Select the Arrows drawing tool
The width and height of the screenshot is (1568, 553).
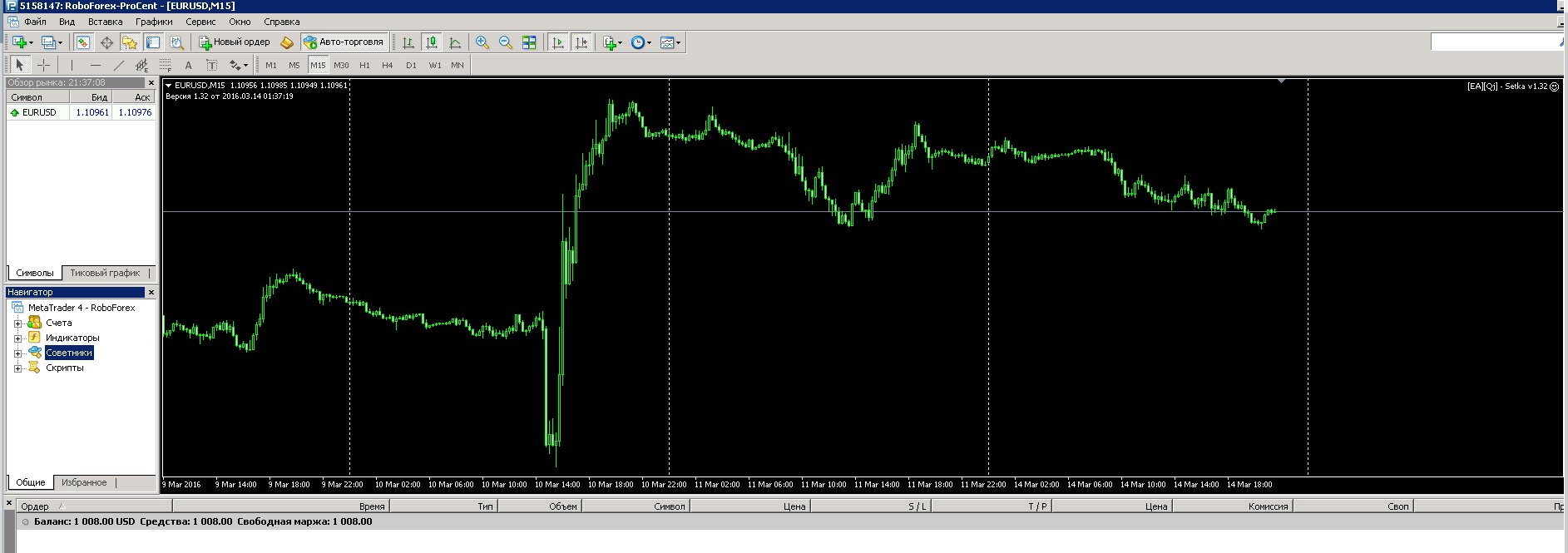click(x=235, y=65)
